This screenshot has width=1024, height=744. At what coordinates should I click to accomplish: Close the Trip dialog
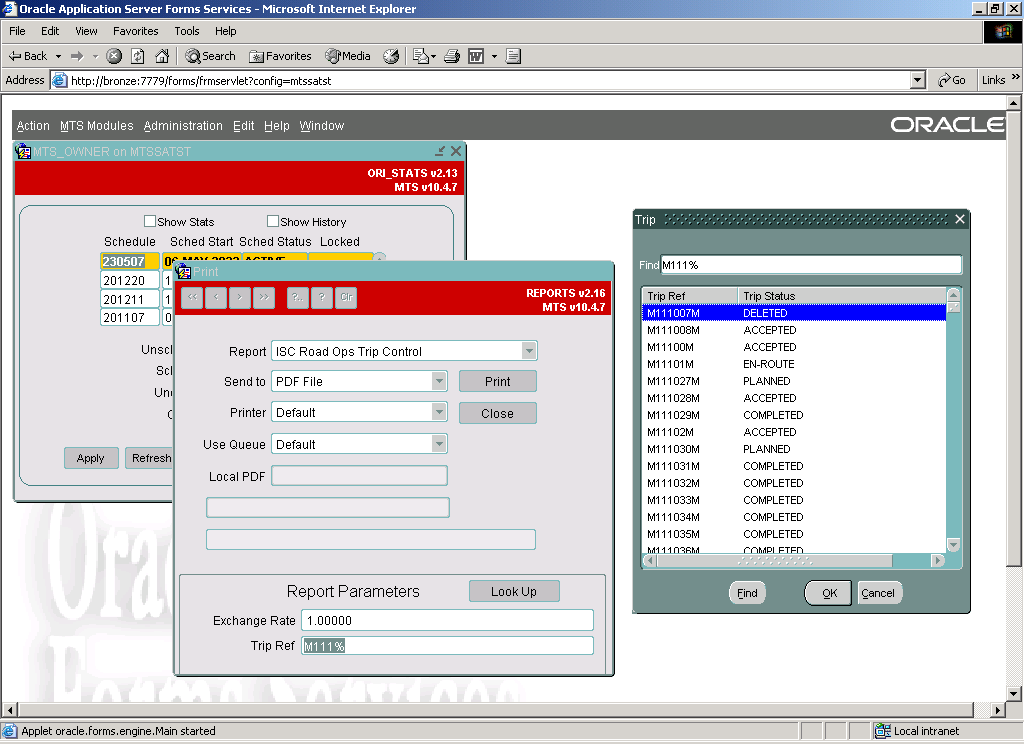(960, 219)
